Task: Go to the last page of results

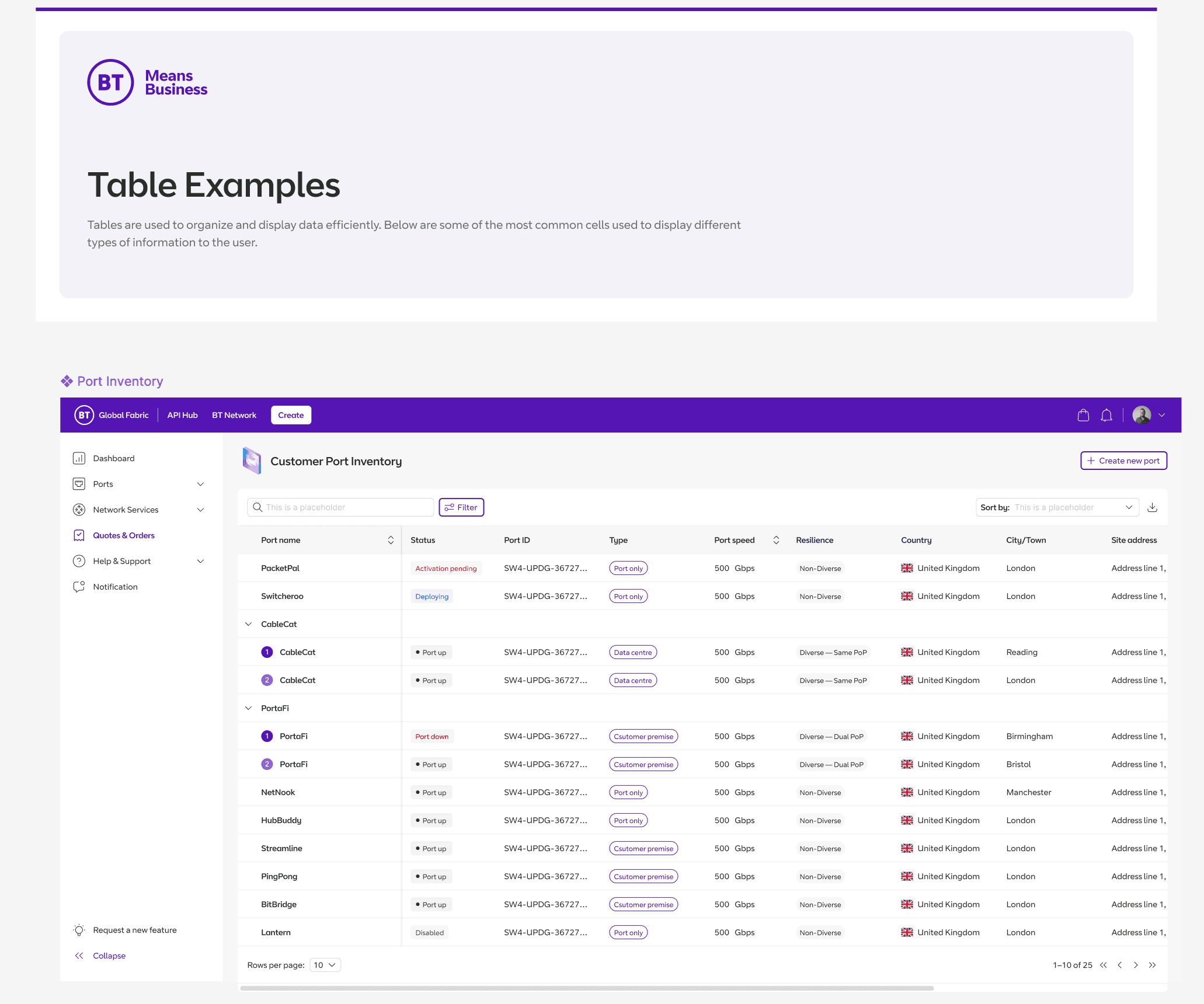Action: click(x=1152, y=965)
